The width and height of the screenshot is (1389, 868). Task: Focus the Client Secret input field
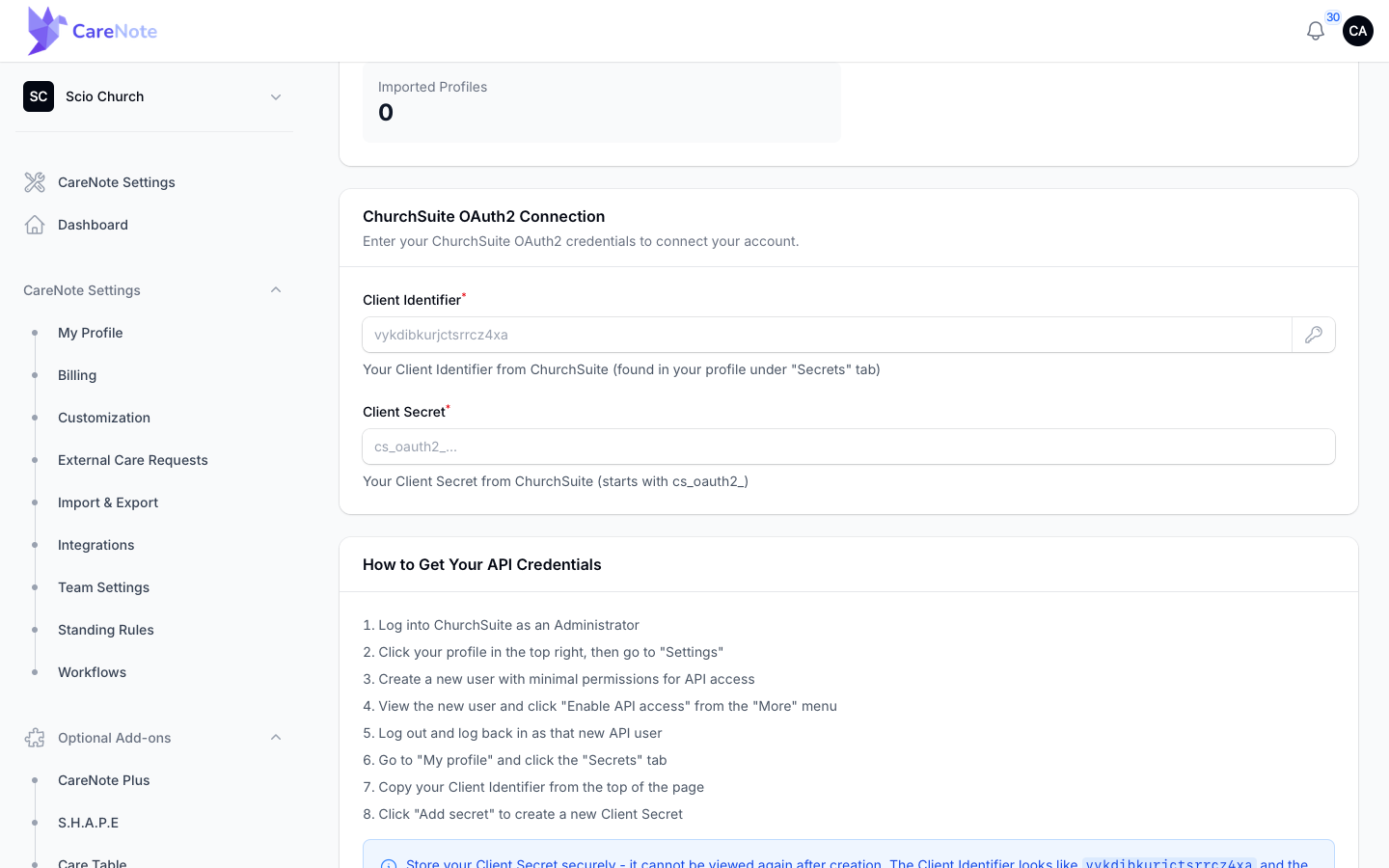click(x=849, y=447)
